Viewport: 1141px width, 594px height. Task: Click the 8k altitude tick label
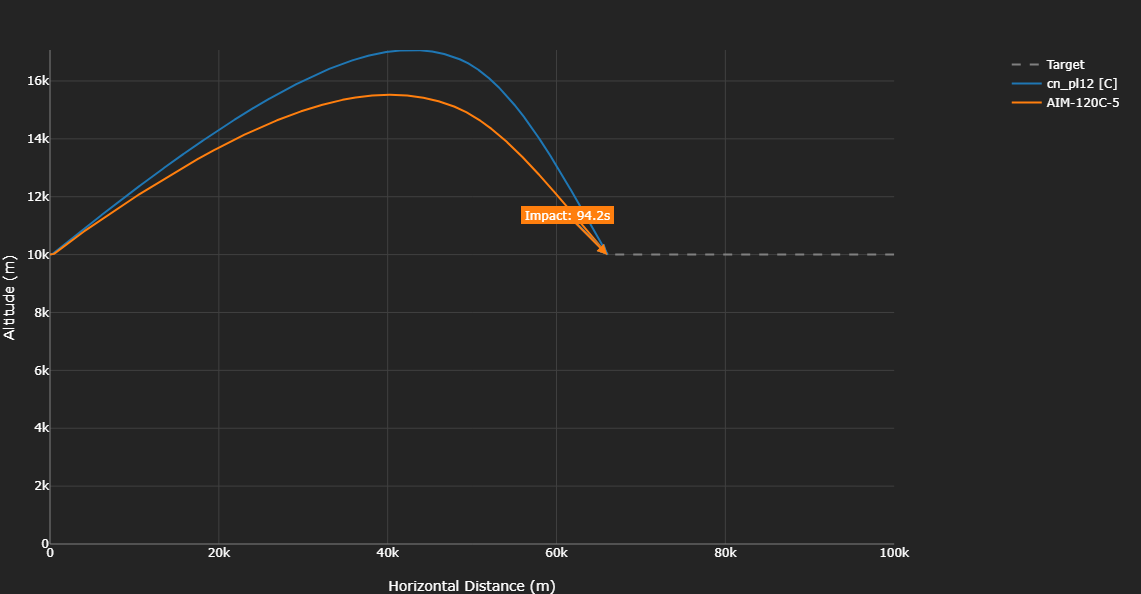tap(41, 313)
